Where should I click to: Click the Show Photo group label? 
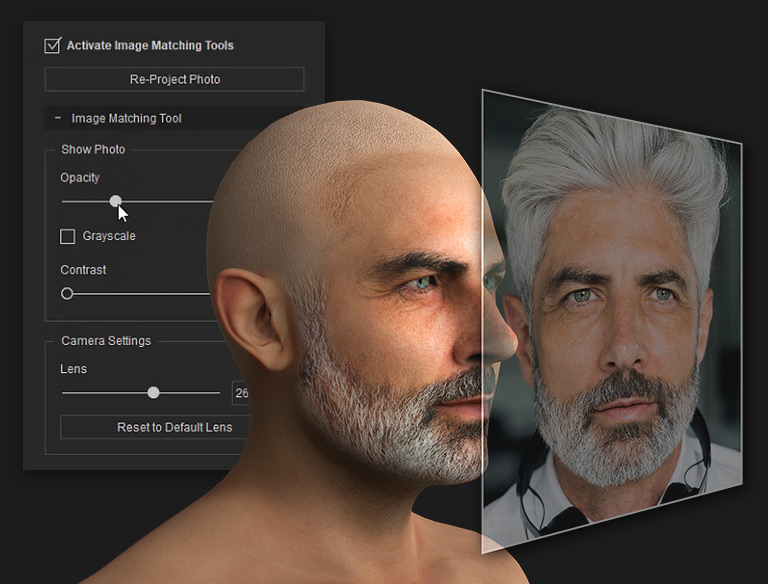click(93, 149)
